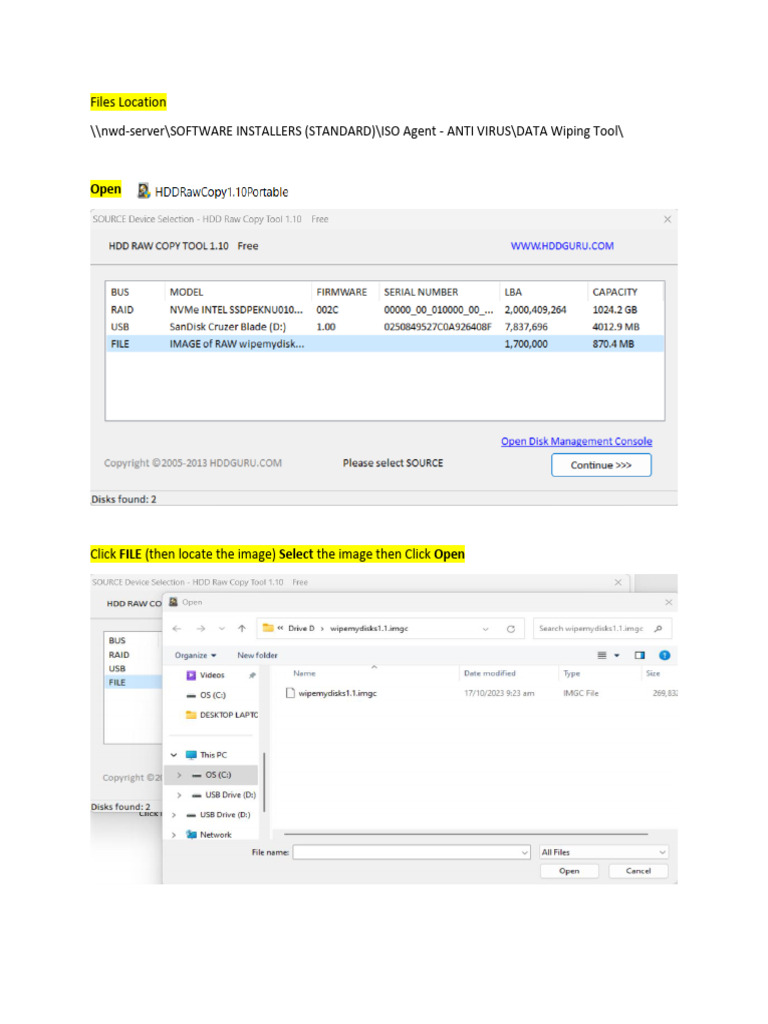The width and height of the screenshot is (768, 1024).
Task: Open recent locations chevron in Open dialog
Action: (x=222, y=628)
